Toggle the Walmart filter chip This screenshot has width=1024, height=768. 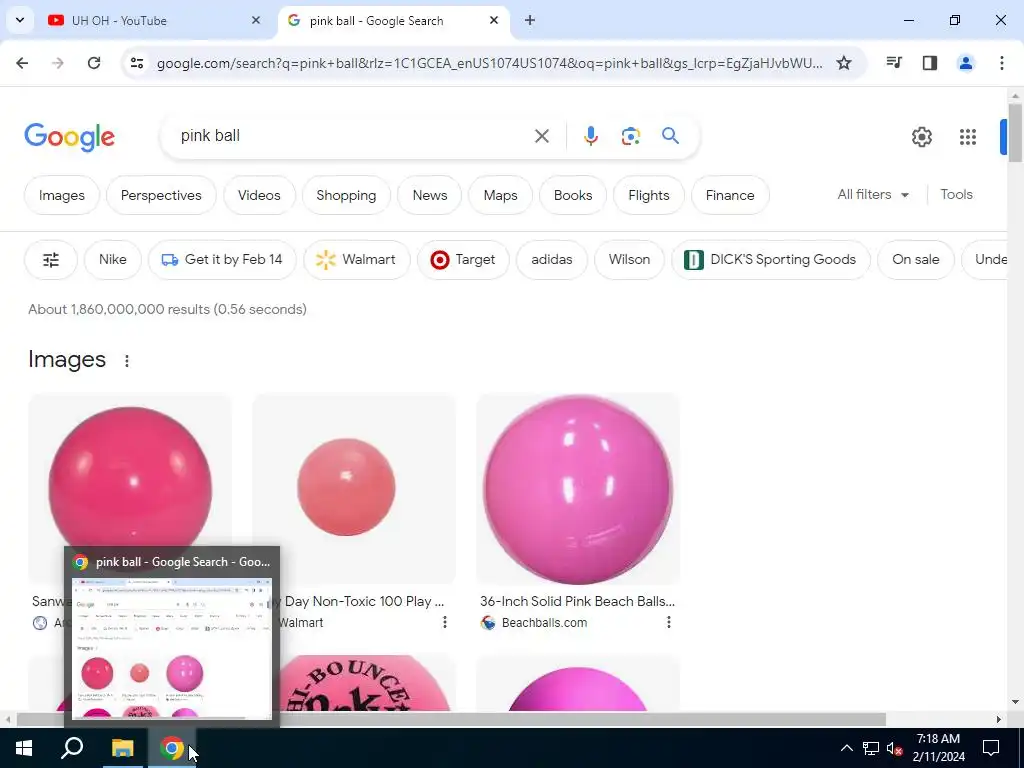pyautogui.click(x=357, y=260)
